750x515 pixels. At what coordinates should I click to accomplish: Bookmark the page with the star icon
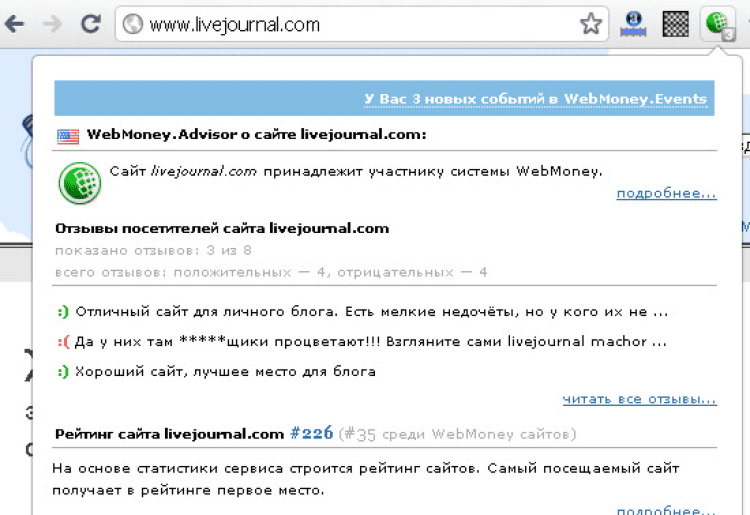tap(591, 23)
